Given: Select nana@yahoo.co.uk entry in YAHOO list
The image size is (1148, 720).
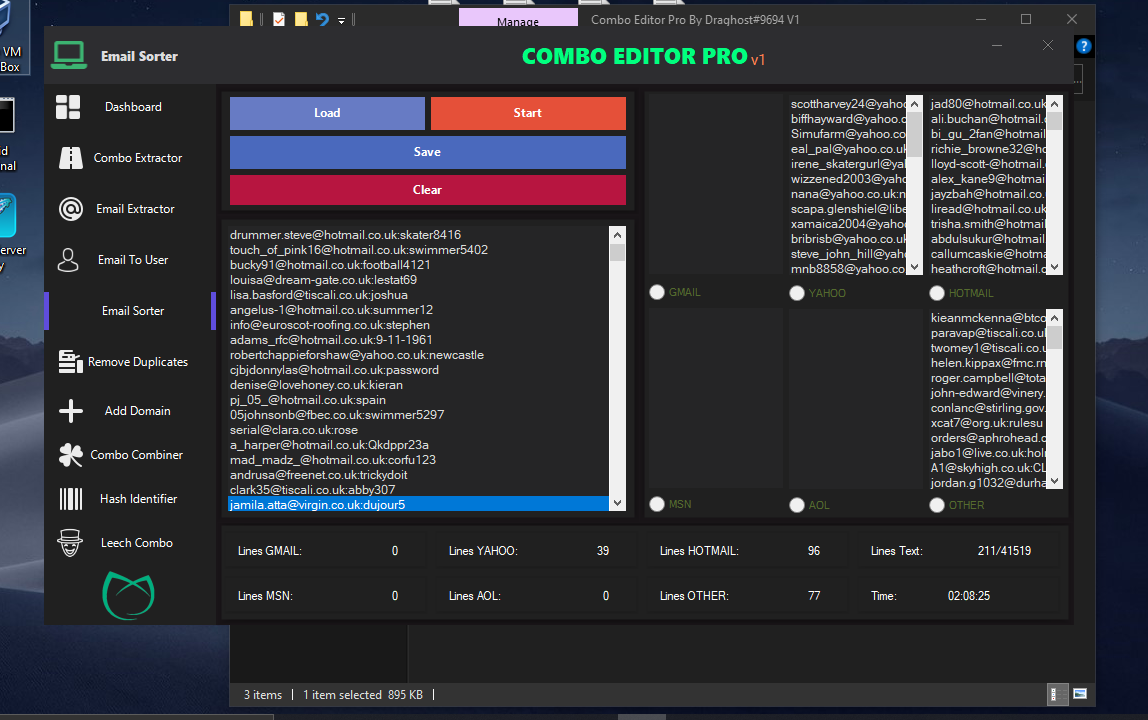Looking at the screenshot, I should (x=848, y=194).
